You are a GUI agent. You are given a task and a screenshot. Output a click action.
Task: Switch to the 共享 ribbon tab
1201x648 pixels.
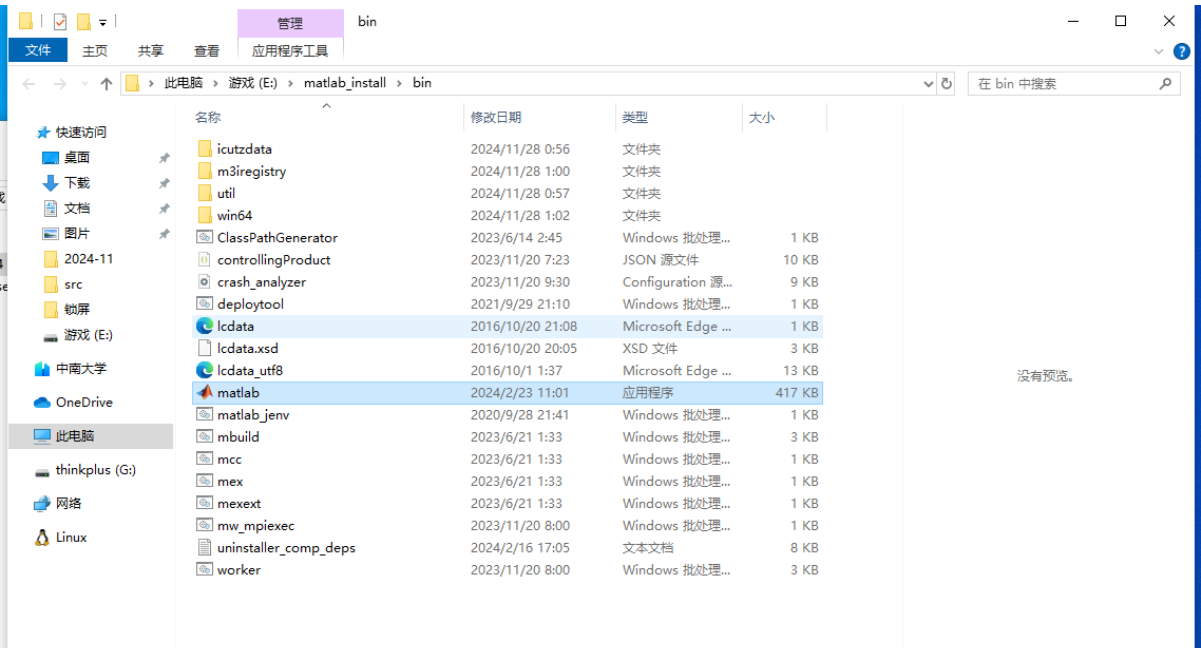click(151, 50)
